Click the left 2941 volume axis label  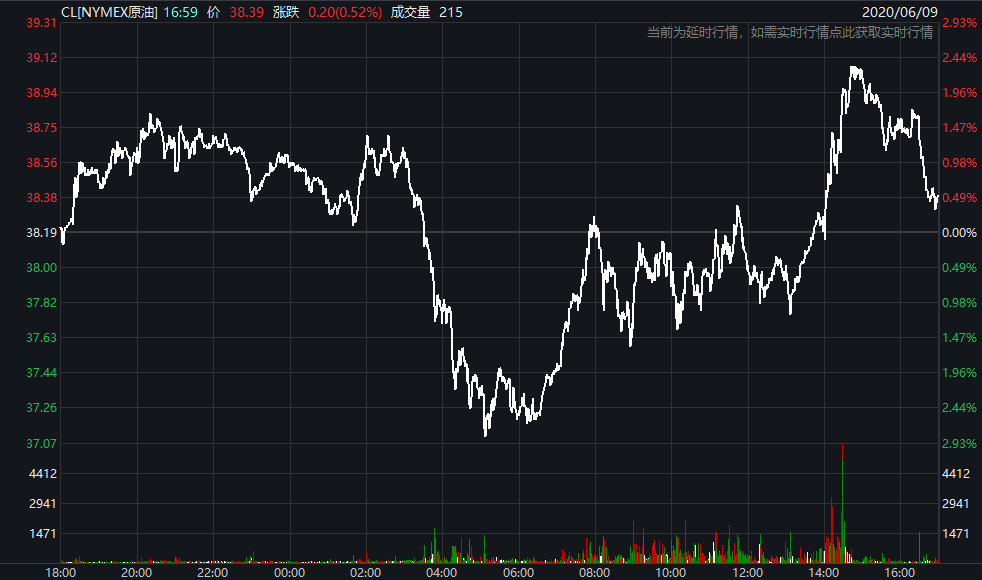click(43, 504)
